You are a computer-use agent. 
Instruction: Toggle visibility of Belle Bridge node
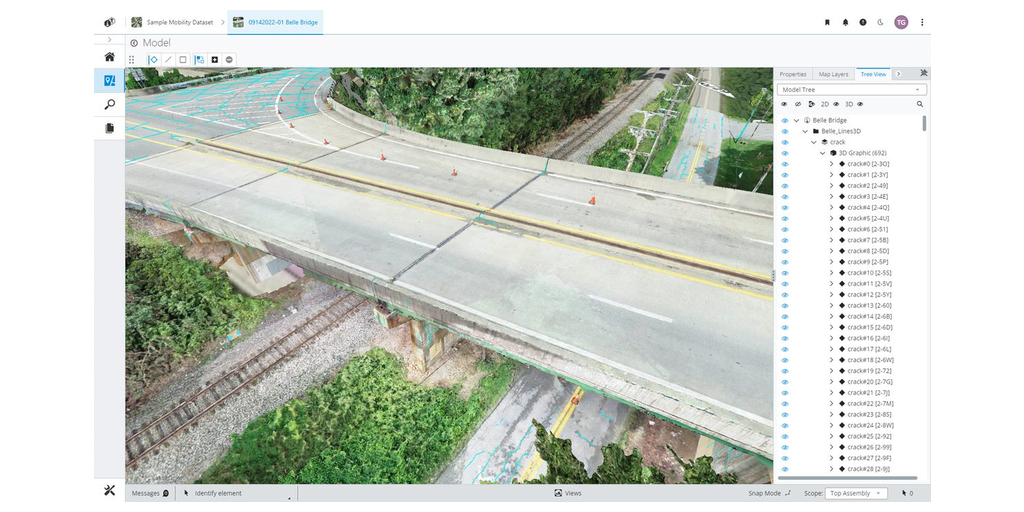(x=785, y=120)
